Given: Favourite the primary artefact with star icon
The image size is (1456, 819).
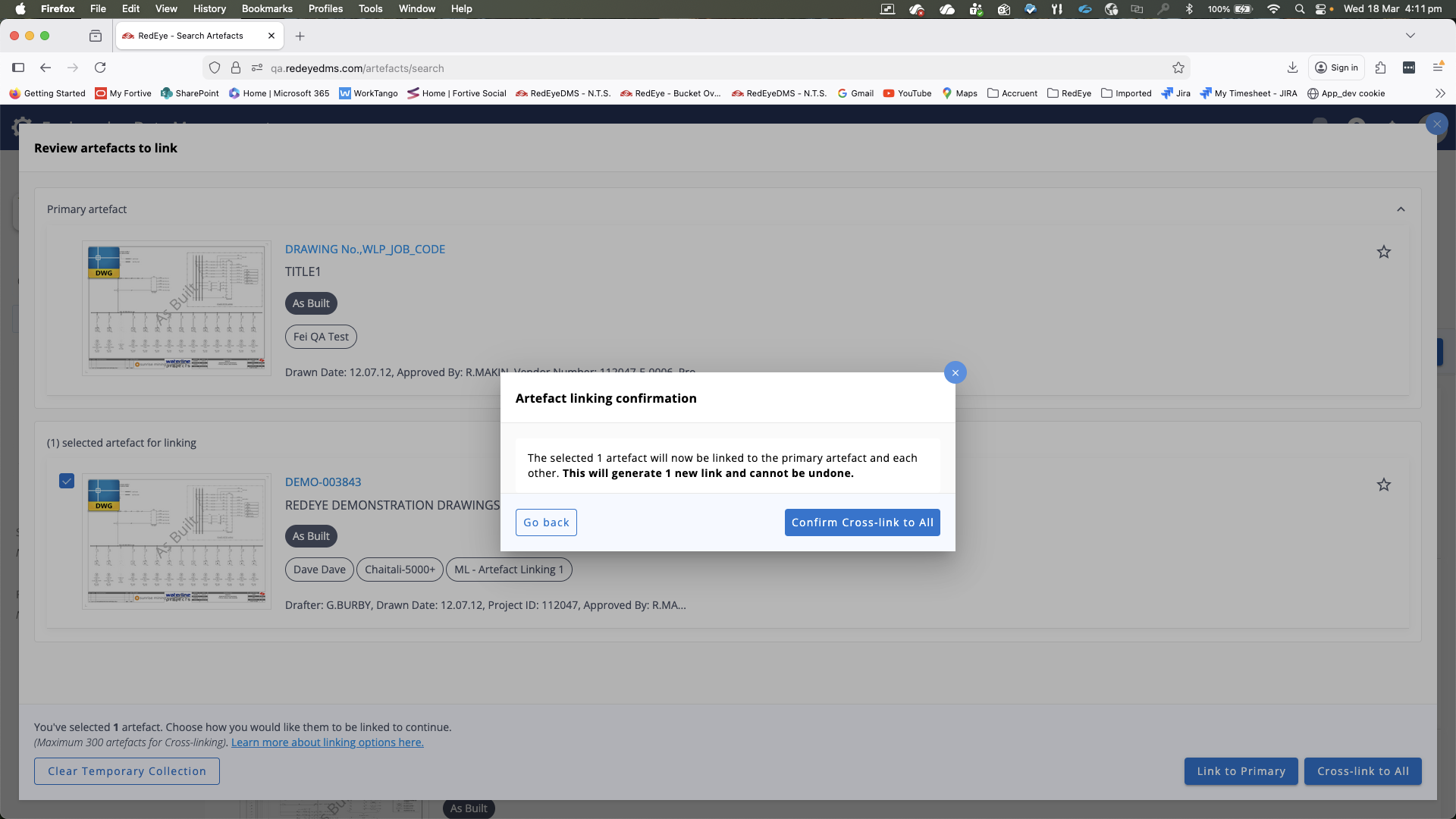Looking at the screenshot, I should [1383, 252].
